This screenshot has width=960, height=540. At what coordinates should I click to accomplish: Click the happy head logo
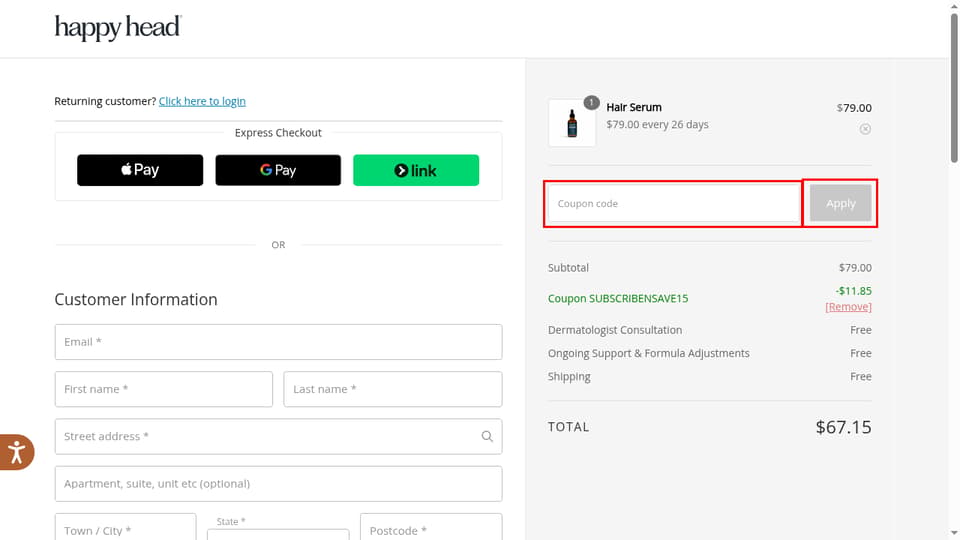[x=118, y=28]
